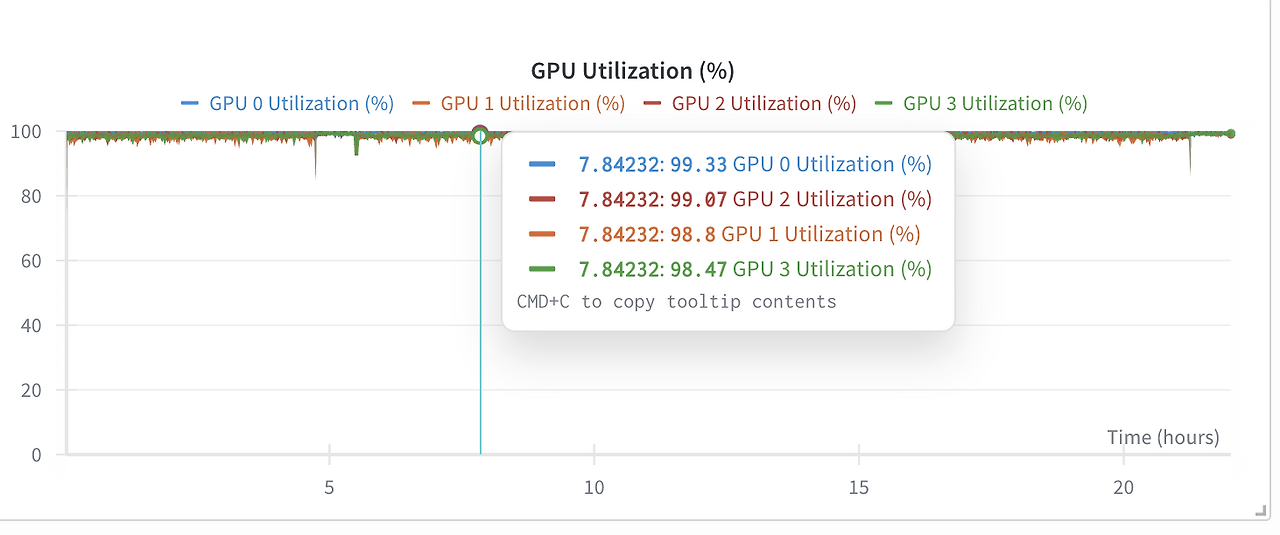
Task: Click the 99.33 value in the tooltip
Action: 700,164
